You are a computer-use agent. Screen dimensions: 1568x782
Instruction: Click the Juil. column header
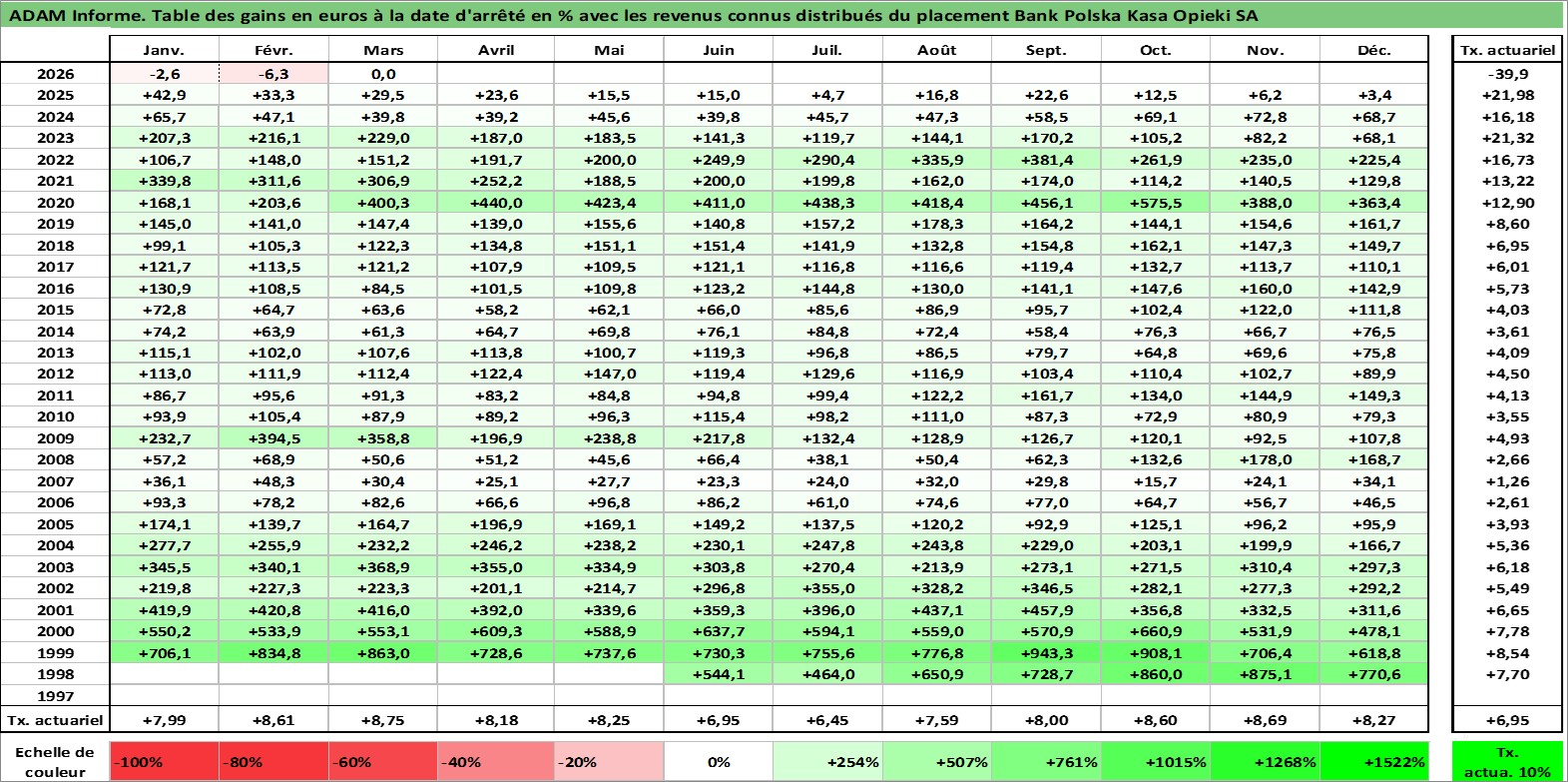click(827, 50)
